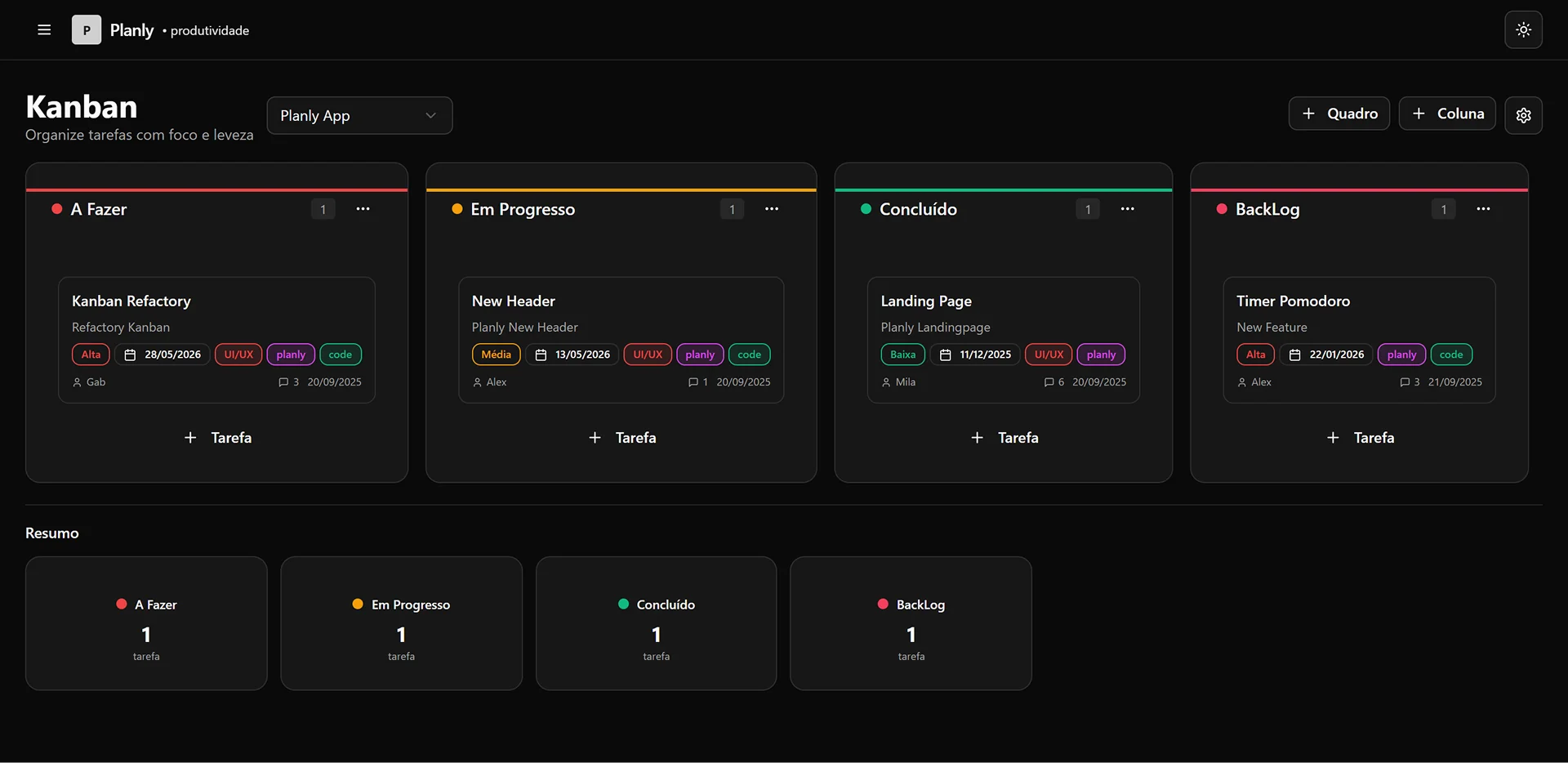Open the hamburger menu icon
The image size is (1568, 763).
pyautogui.click(x=44, y=29)
